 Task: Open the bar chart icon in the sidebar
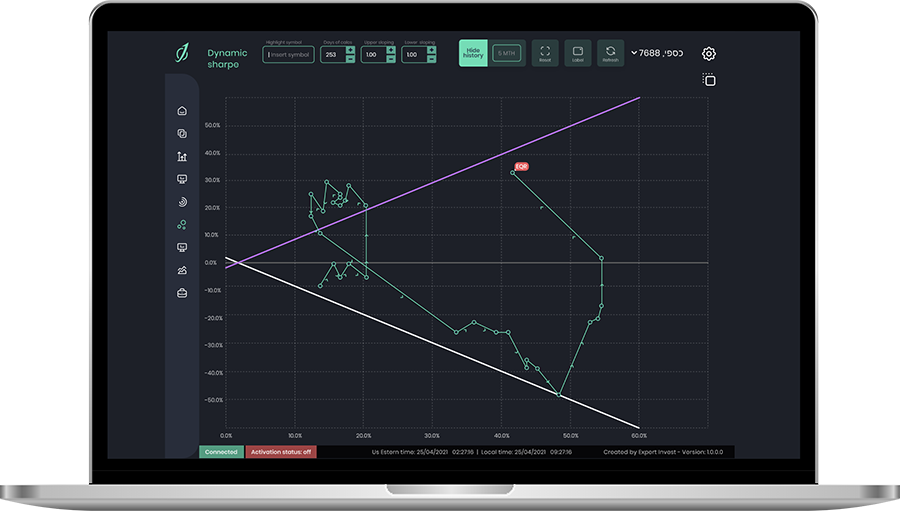(x=182, y=156)
